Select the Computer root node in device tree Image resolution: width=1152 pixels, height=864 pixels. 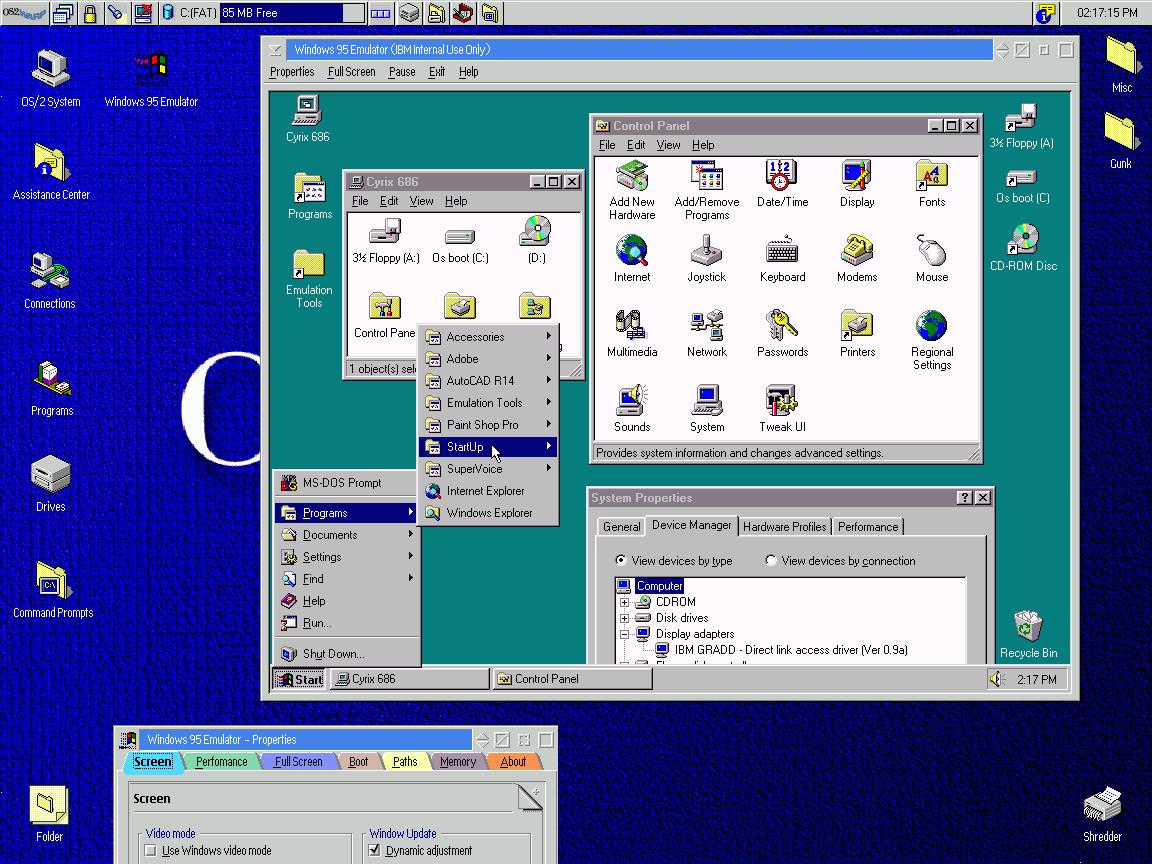pyautogui.click(x=659, y=586)
